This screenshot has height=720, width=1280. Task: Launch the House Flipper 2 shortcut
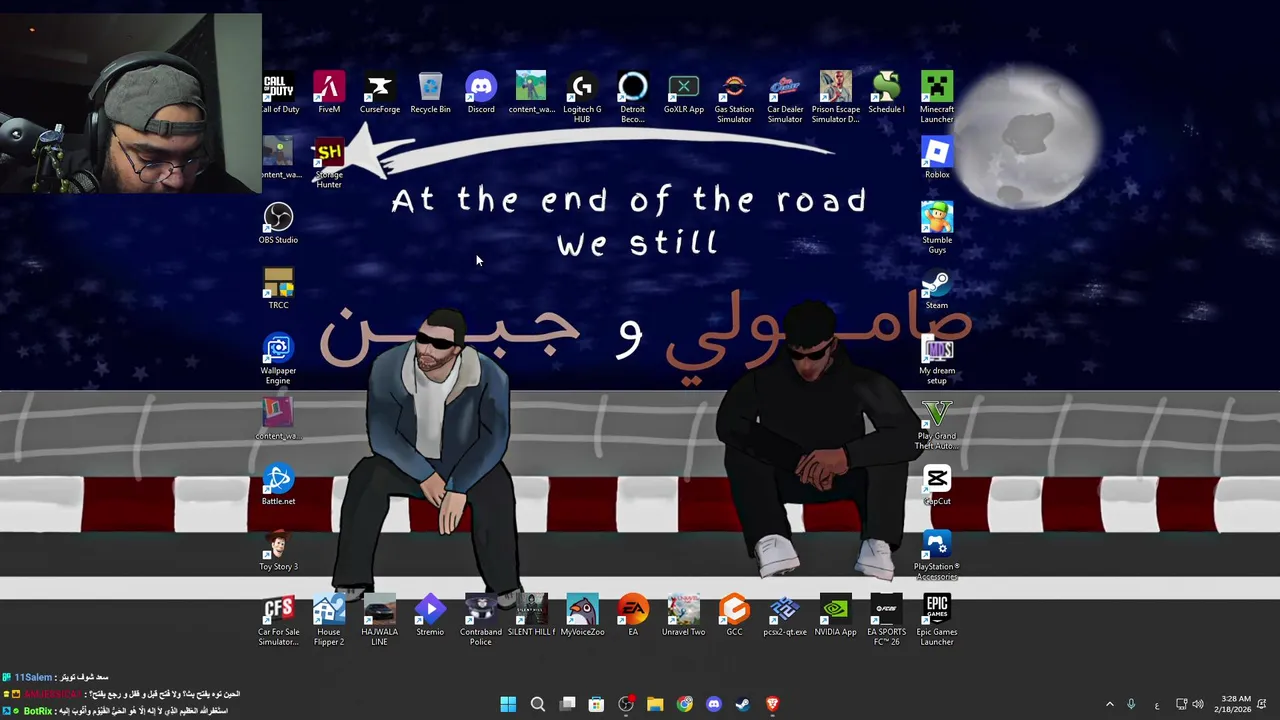(329, 619)
